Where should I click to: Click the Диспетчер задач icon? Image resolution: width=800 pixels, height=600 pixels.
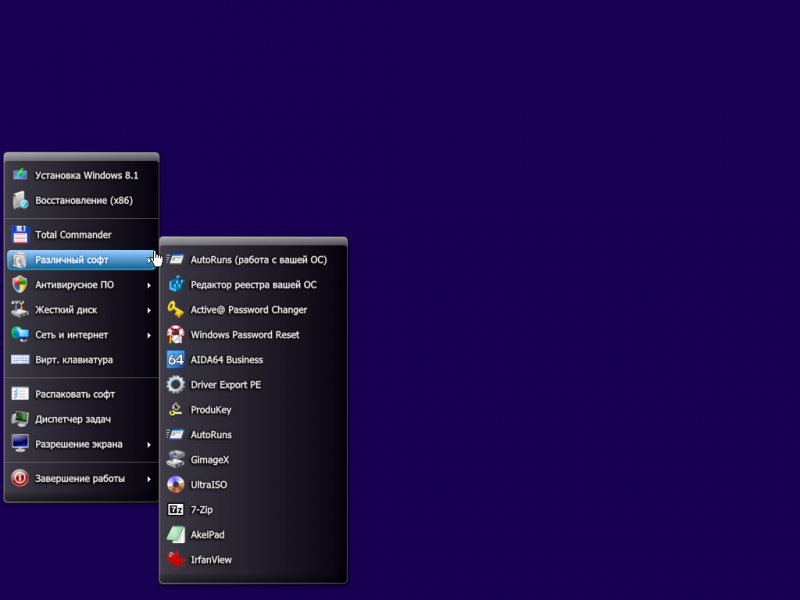click(x=20, y=419)
